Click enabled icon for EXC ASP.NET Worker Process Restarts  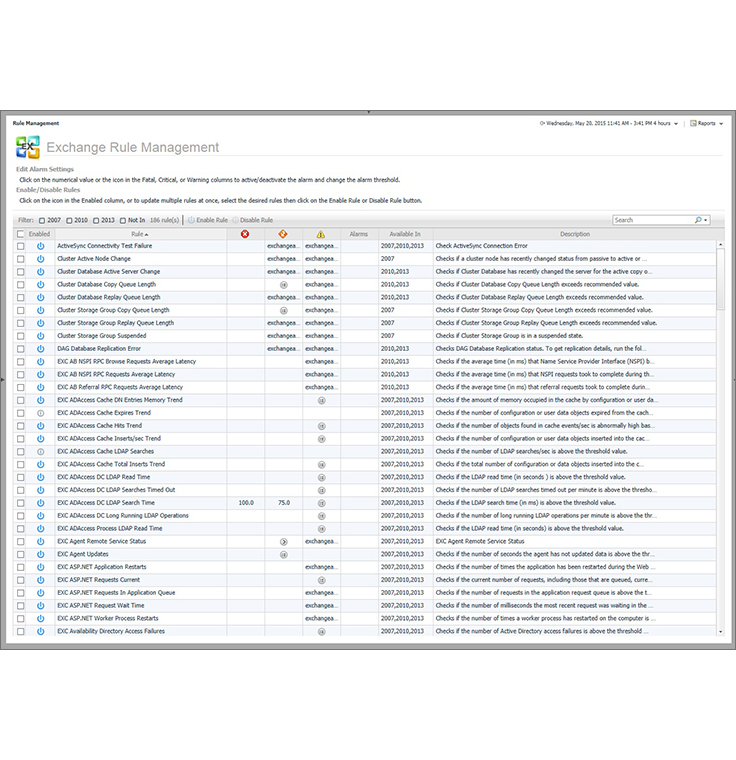coord(41,619)
